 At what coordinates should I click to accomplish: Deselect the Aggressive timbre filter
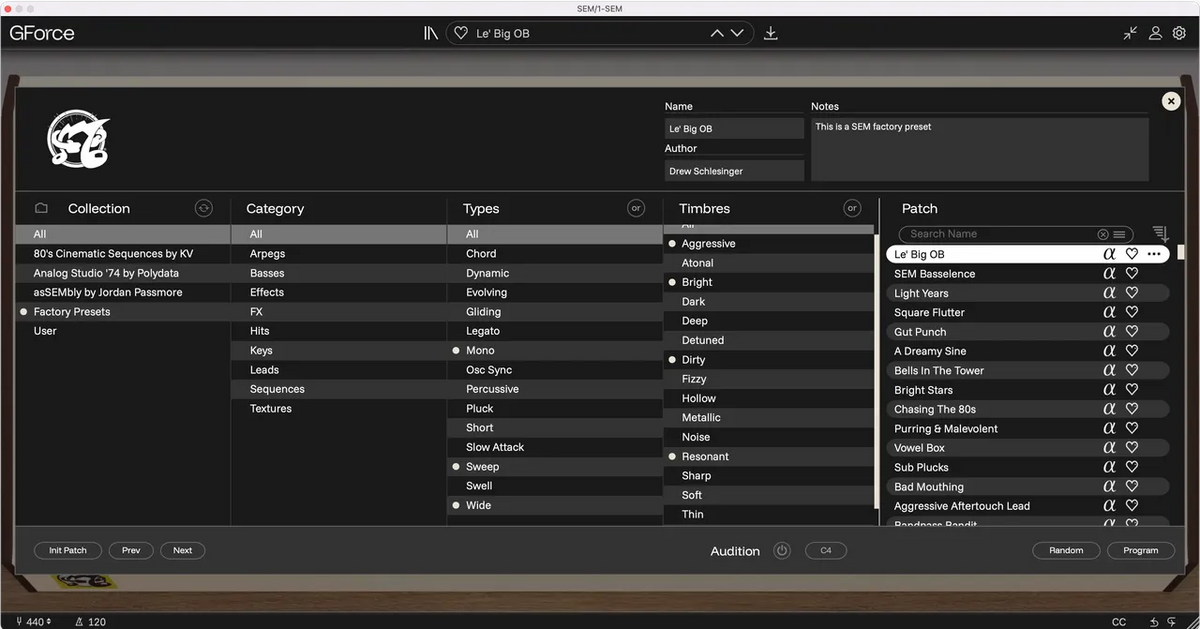pyautogui.click(x=769, y=244)
